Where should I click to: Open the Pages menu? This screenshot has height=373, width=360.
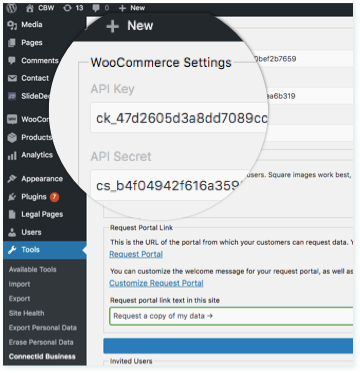32,43
